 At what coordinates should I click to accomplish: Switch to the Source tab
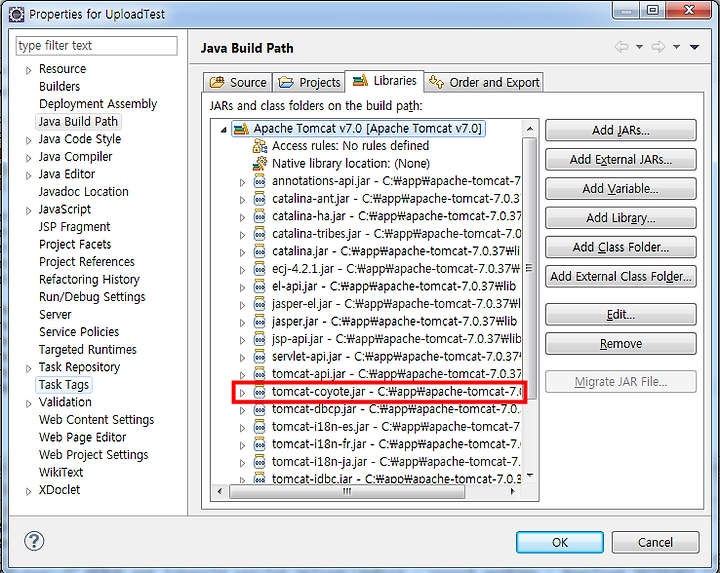point(238,82)
